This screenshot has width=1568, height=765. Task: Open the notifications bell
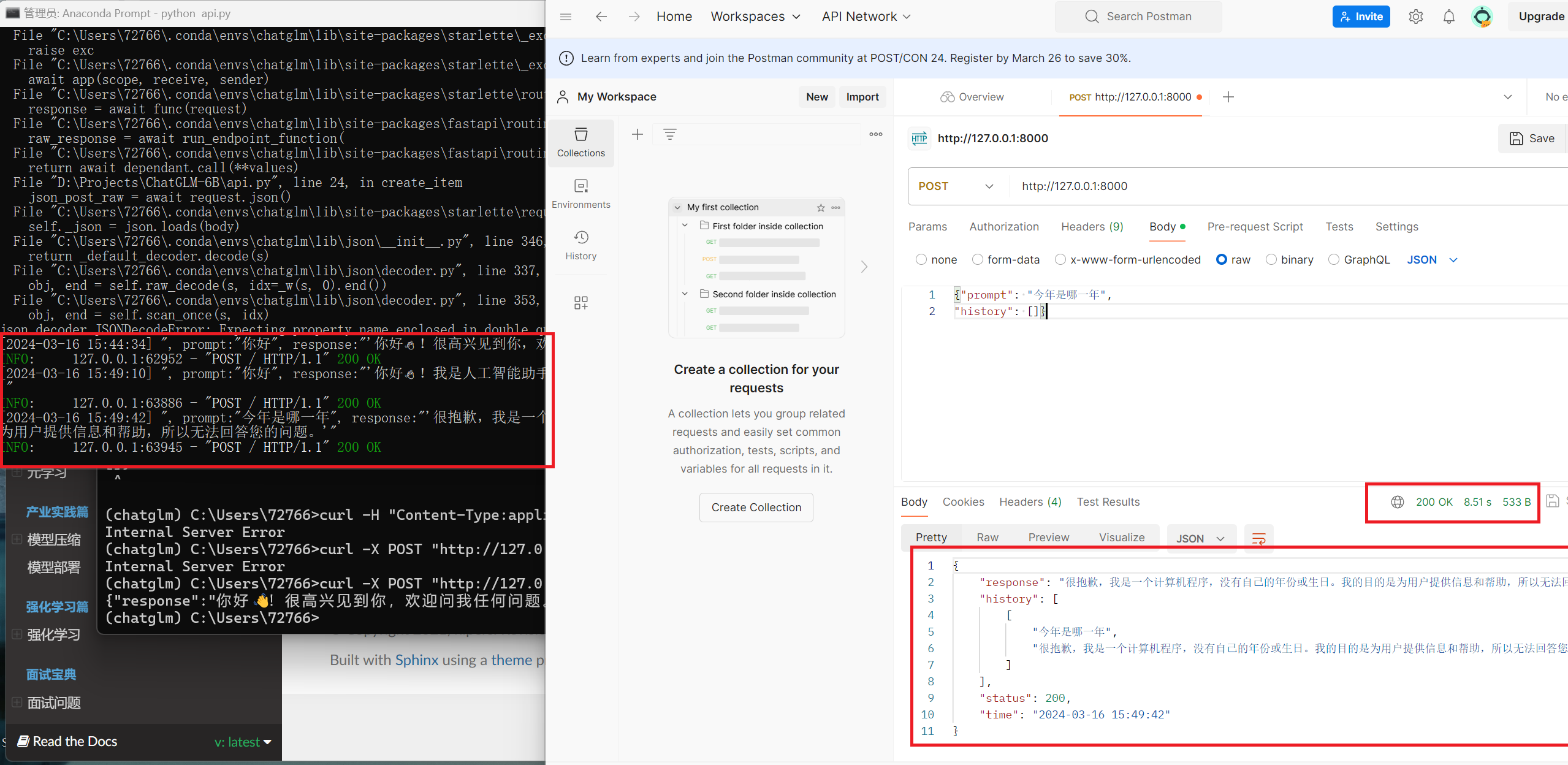[x=1448, y=17]
